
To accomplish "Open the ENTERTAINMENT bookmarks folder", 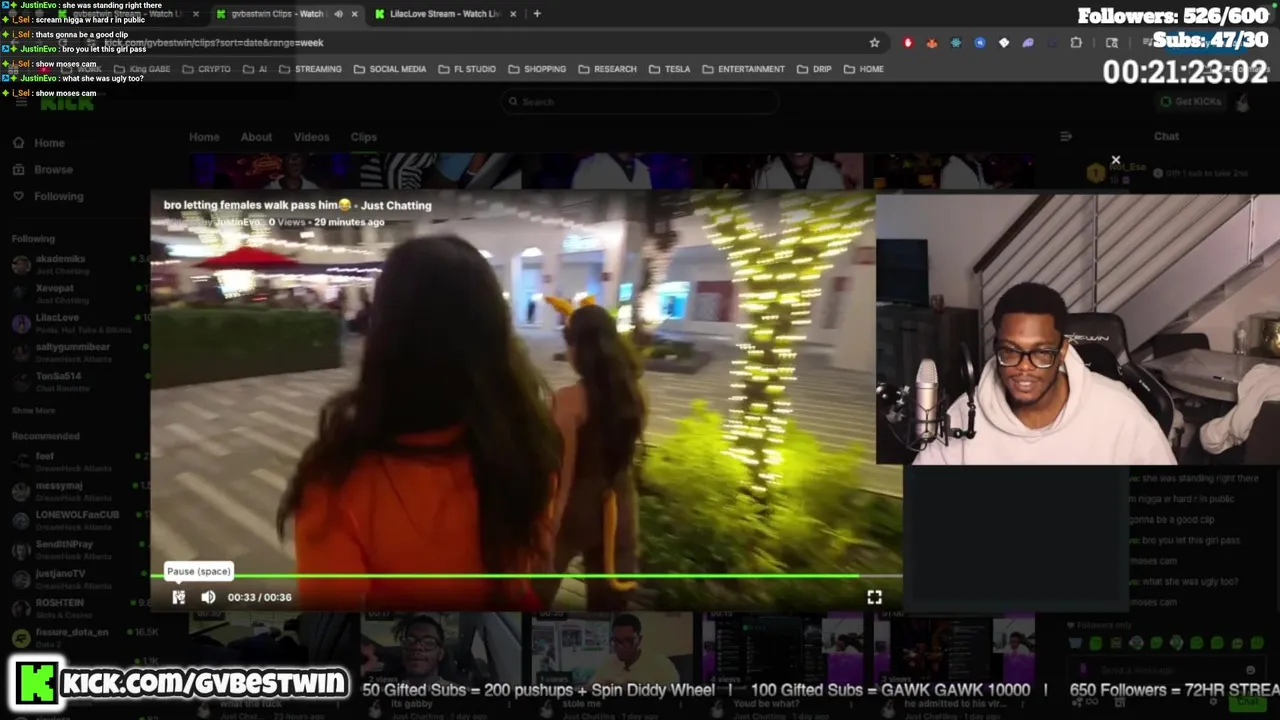I will pyautogui.click(x=744, y=69).
